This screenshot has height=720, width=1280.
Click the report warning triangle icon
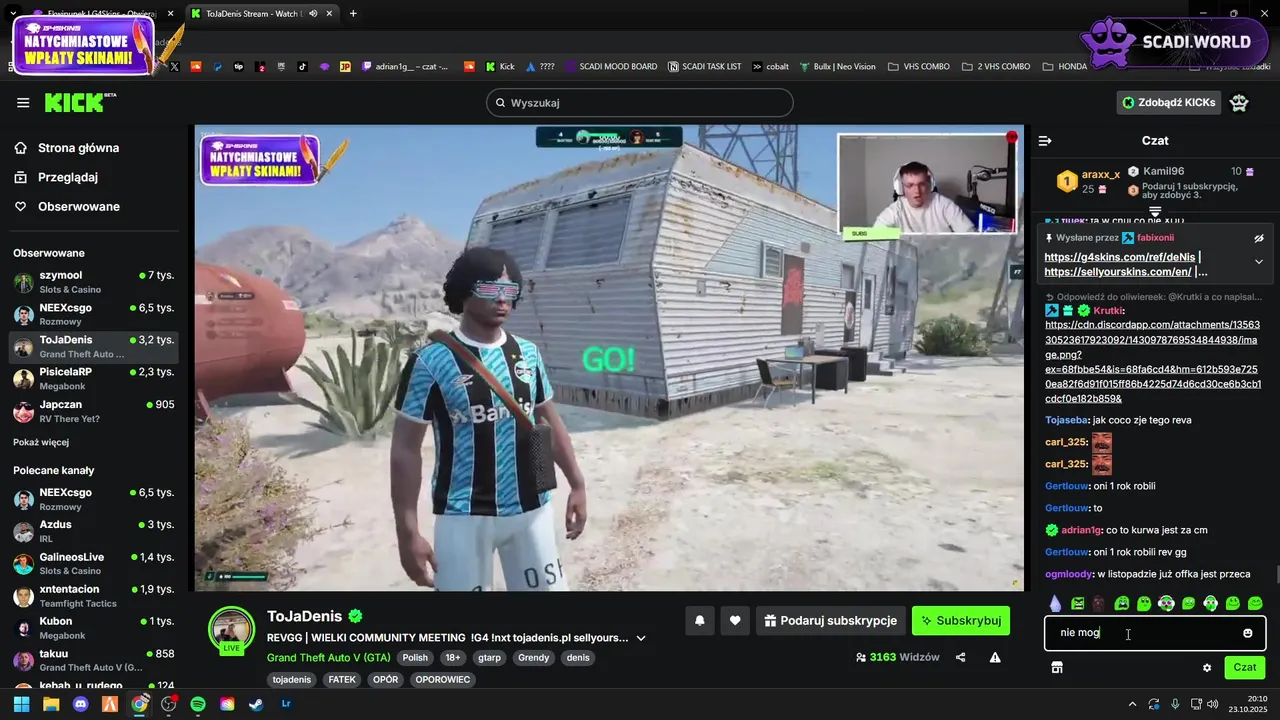(995, 657)
